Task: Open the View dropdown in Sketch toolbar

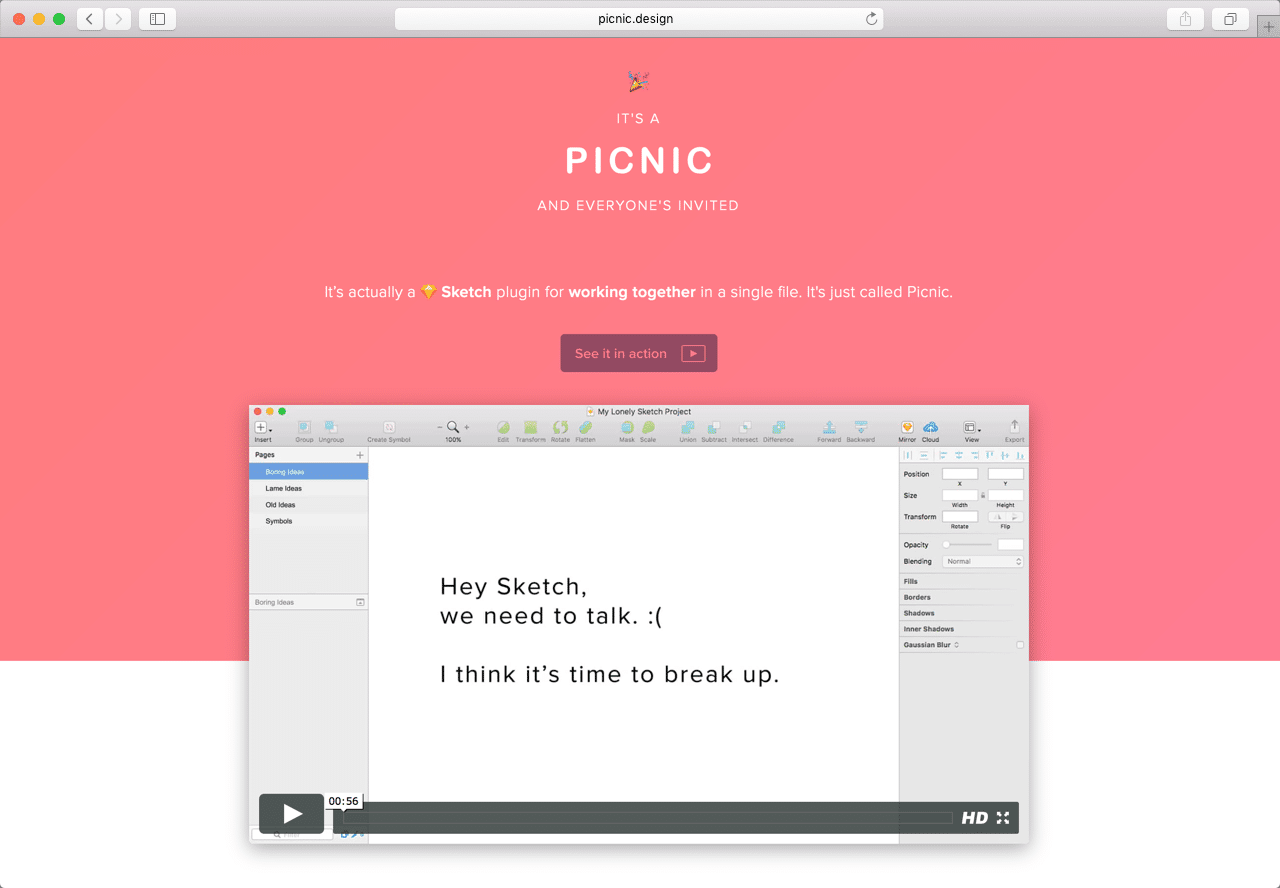Action: tap(971, 429)
